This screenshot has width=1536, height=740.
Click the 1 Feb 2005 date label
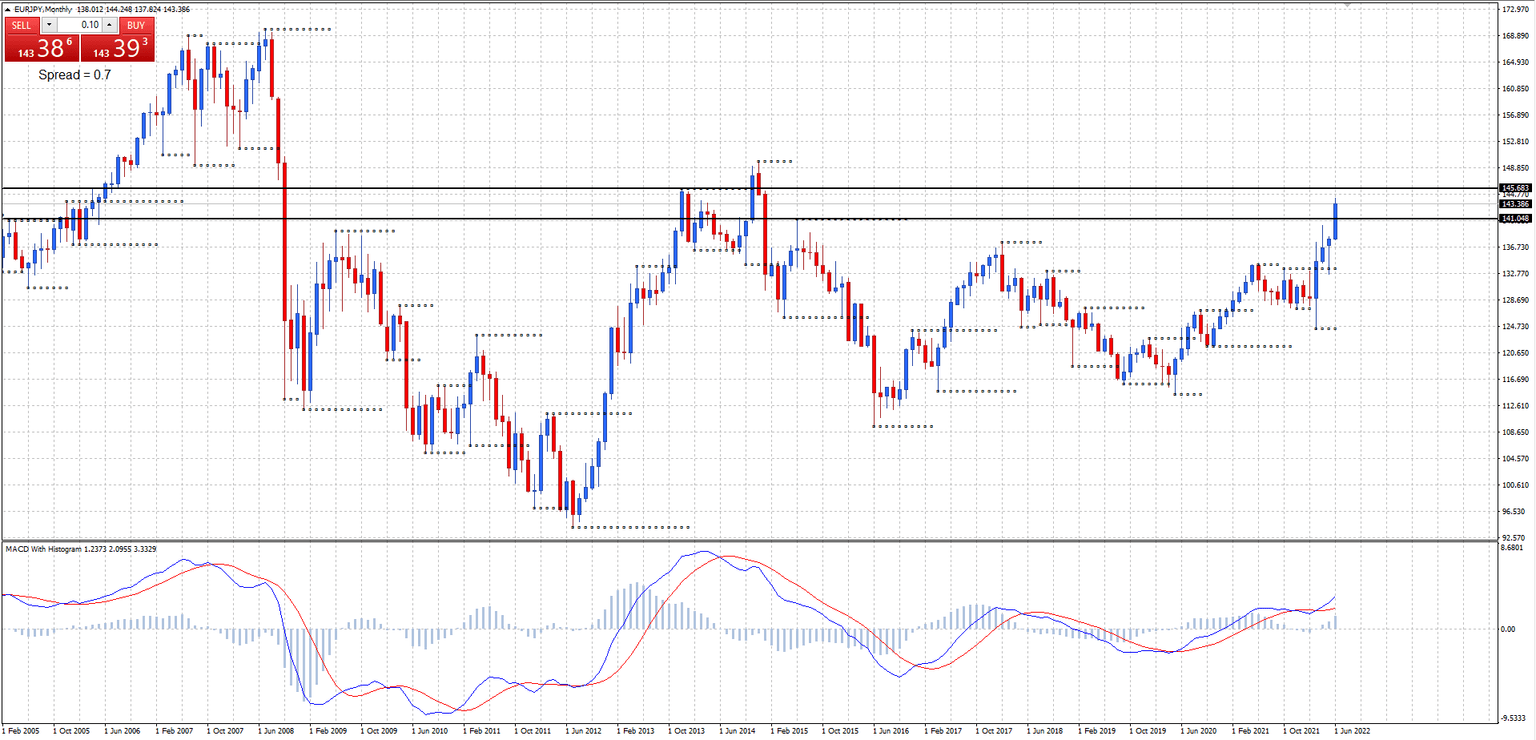pos(20,731)
